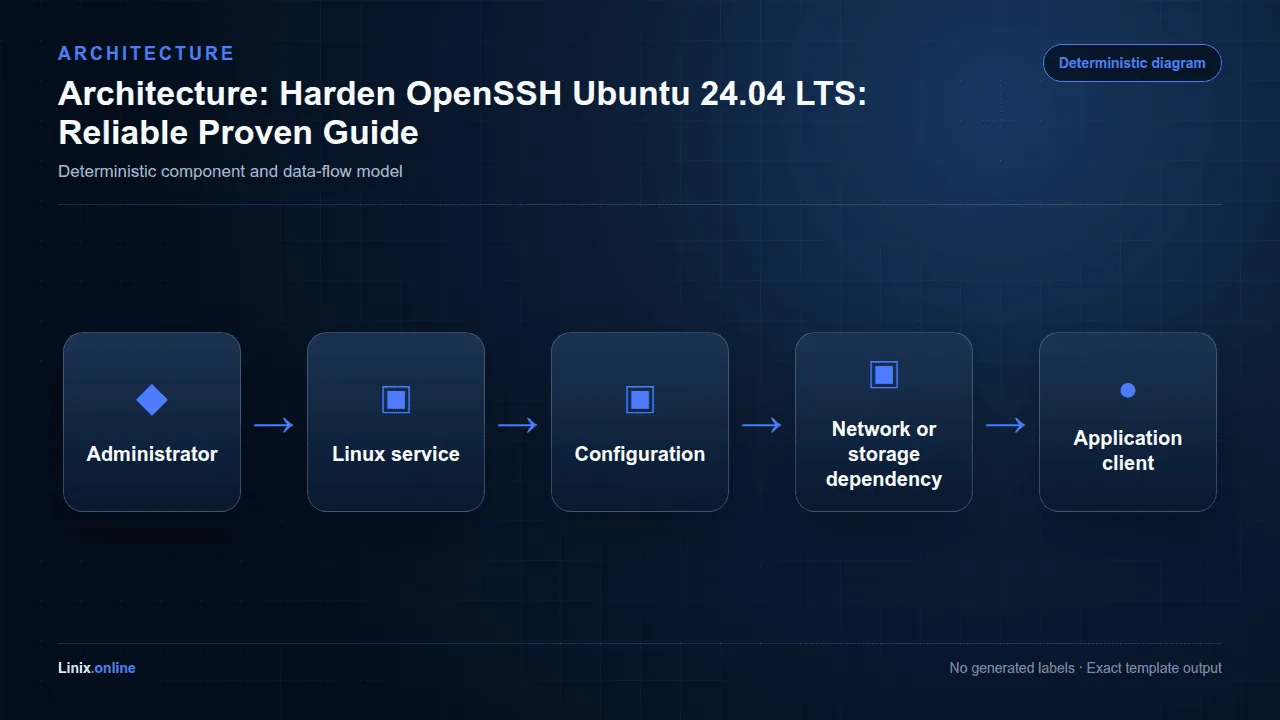
Task: Click the dot icon above Application client
Action: coord(1128,390)
